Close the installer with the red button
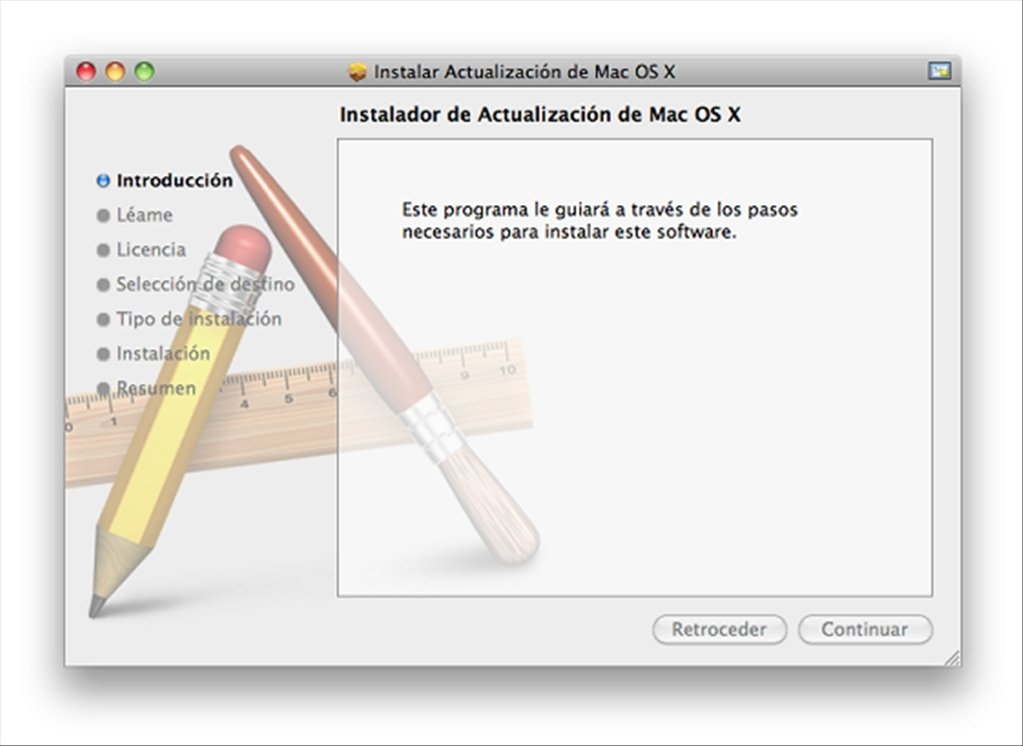The width and height of the screenshot is (1023, 746). coord(86,71)
